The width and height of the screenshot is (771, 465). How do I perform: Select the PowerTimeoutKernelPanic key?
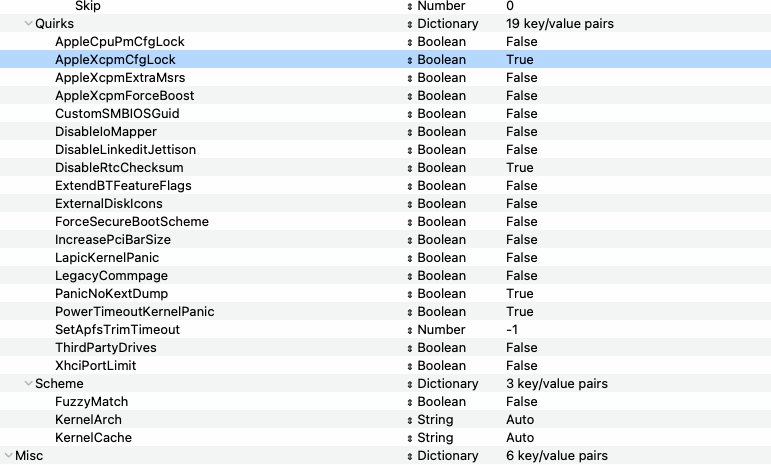[135, 312]
